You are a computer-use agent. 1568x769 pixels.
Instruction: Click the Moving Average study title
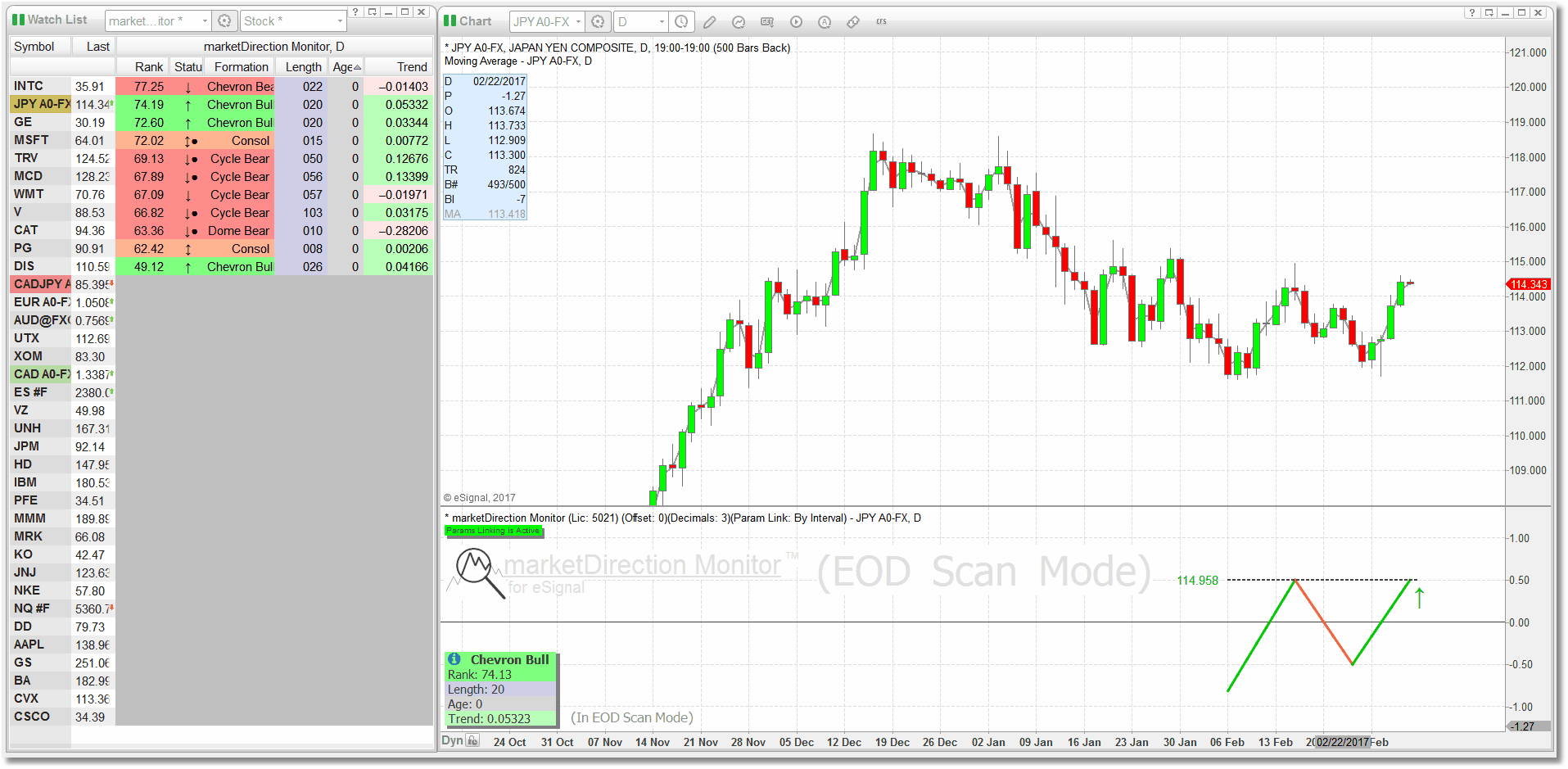click(x=518, y=61)
